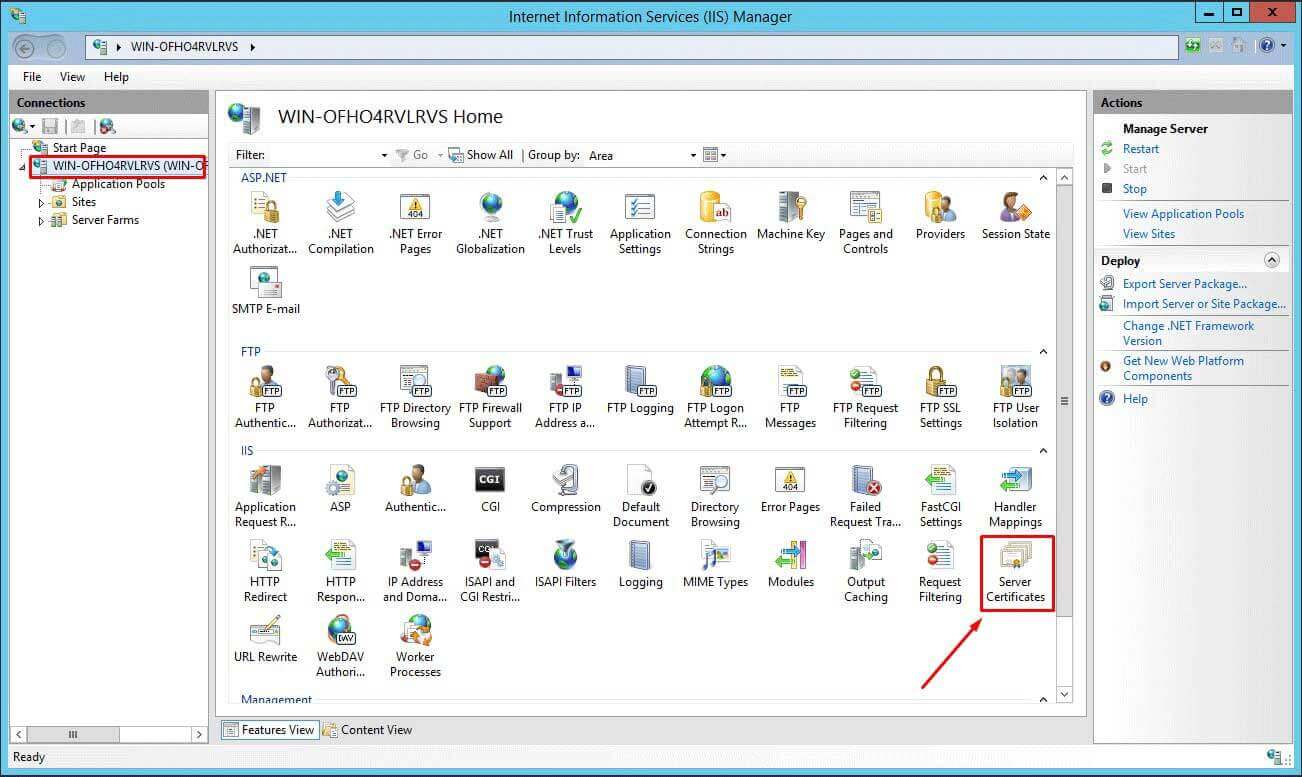The width and height of the screenshot is (1302, 777).
Task: Open the Connection Strings icon
Action: pos(715,222)
